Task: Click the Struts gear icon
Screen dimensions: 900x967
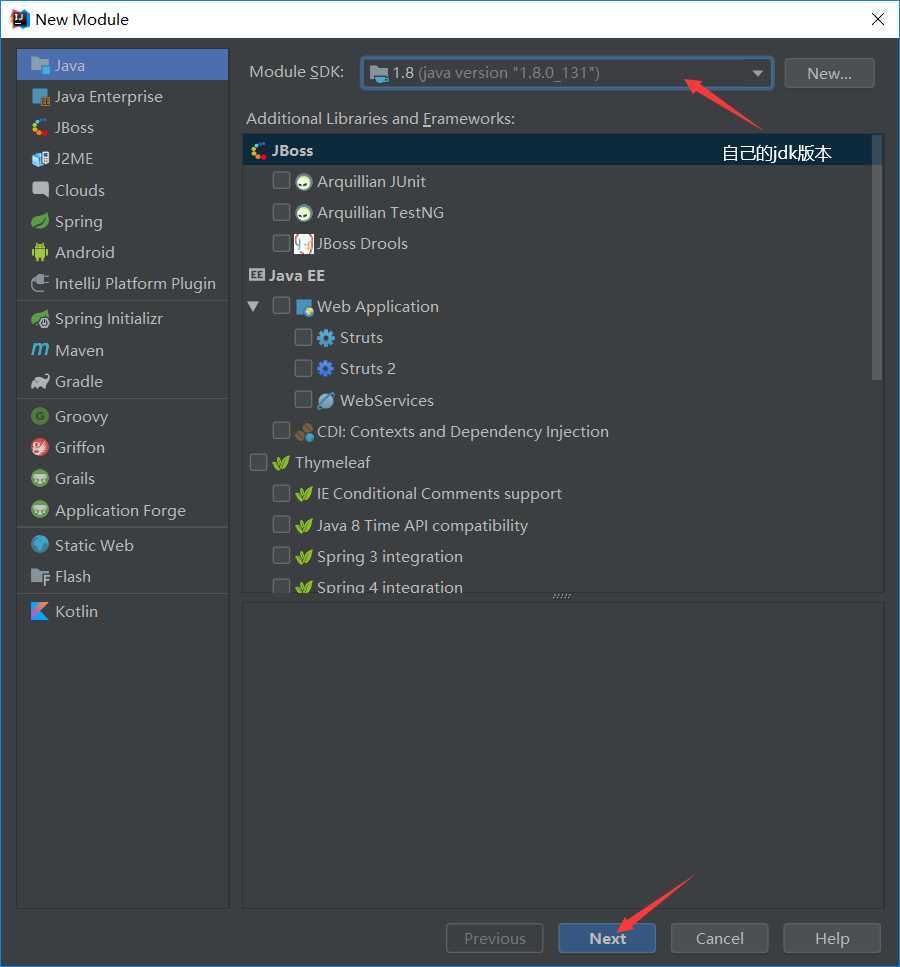Action: point(325,338)
